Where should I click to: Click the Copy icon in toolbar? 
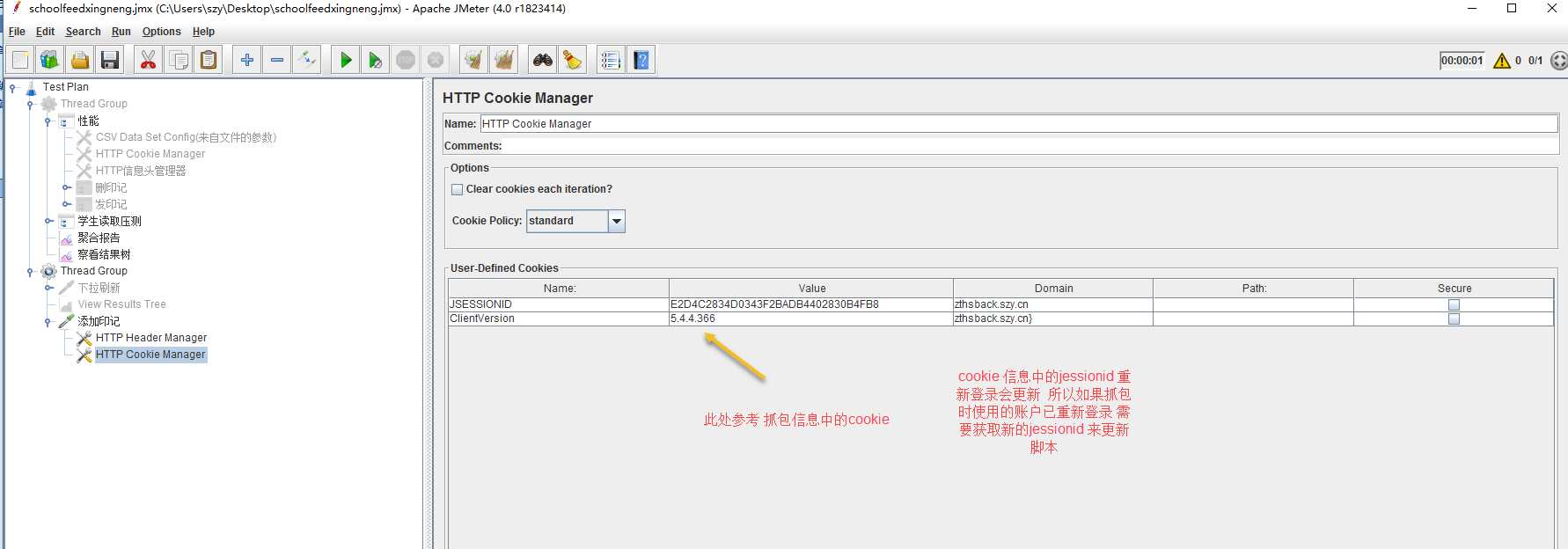tap(179, 60)
